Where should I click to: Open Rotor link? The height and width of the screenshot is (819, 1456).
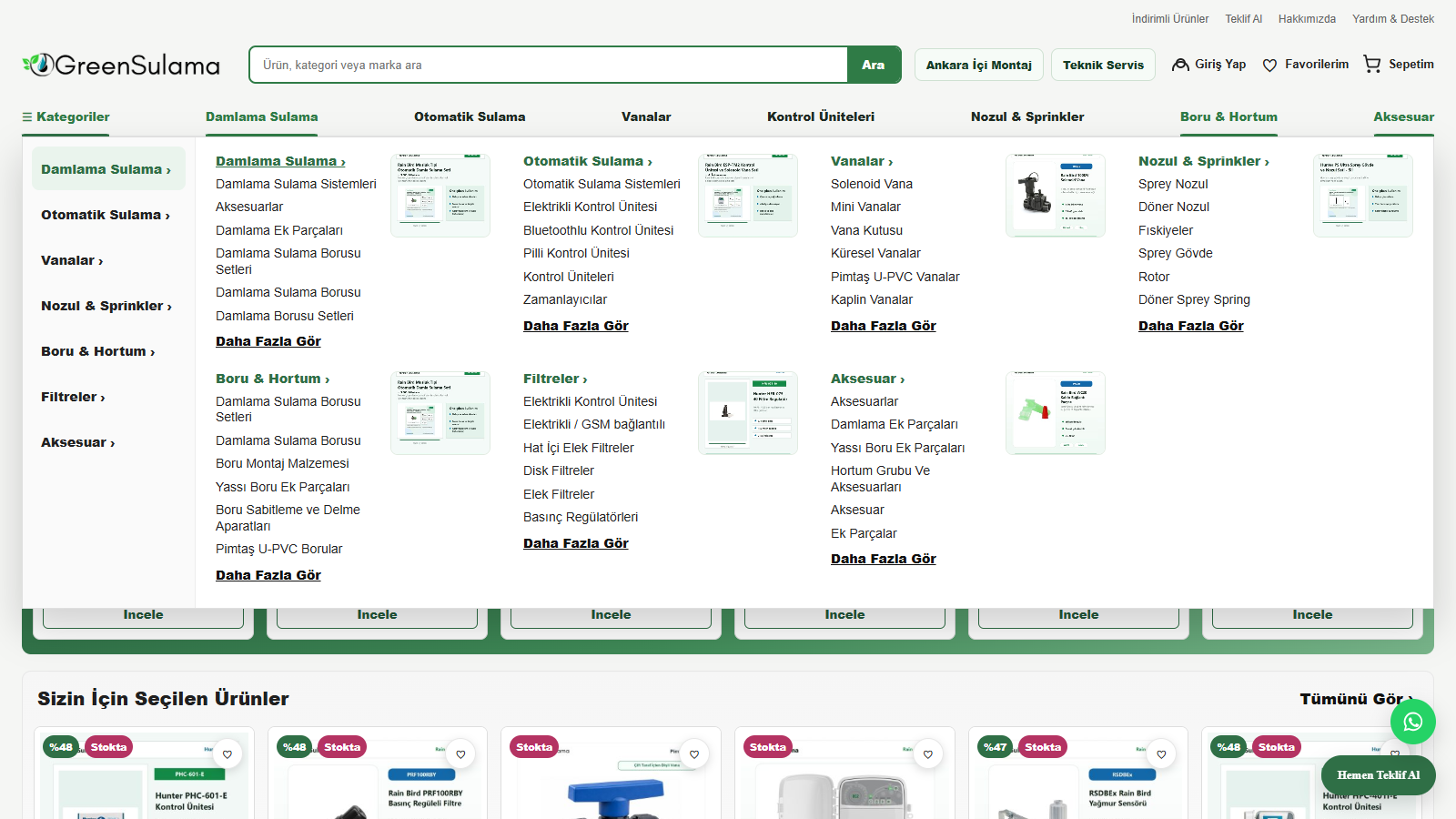tap(1154, 277)
